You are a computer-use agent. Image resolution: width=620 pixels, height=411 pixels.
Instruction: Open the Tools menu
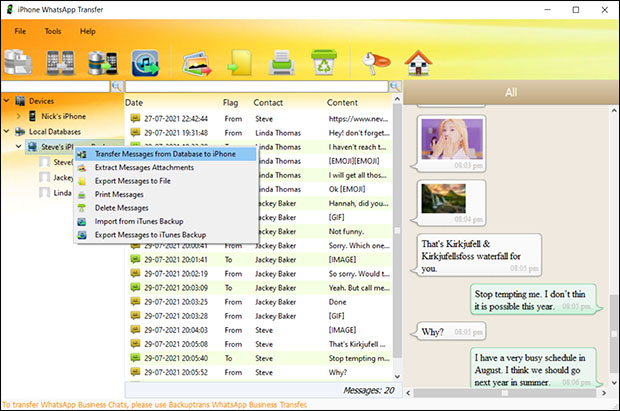click(x=53, y=31)
